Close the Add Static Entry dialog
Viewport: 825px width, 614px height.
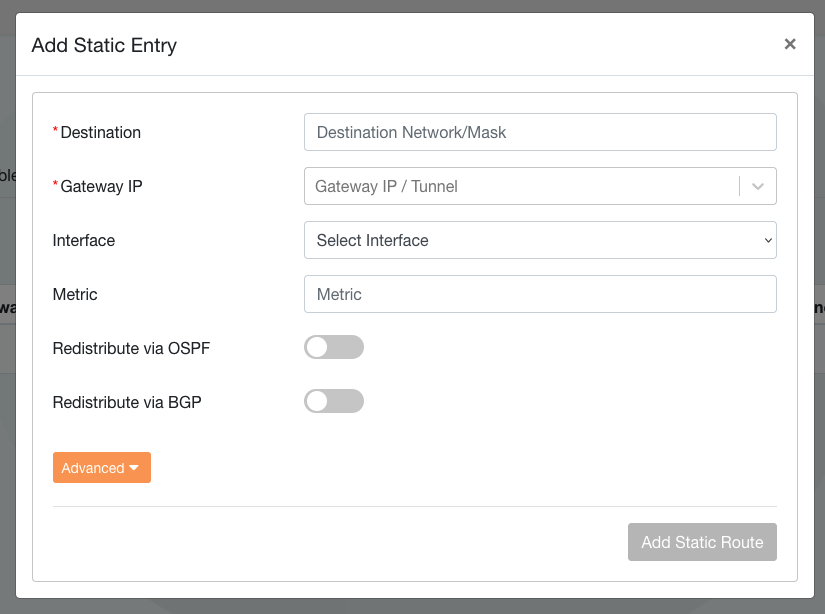click(790, 44)
